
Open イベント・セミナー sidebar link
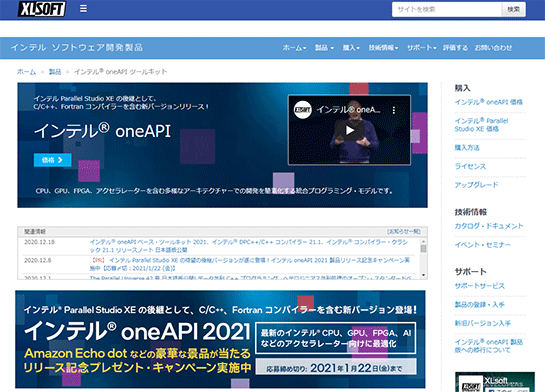point(483,245)
